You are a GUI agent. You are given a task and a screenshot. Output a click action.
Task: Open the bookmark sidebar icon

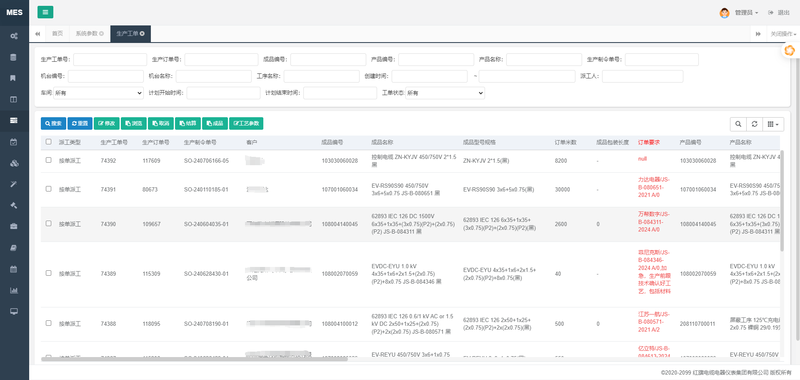click(14, 78)
